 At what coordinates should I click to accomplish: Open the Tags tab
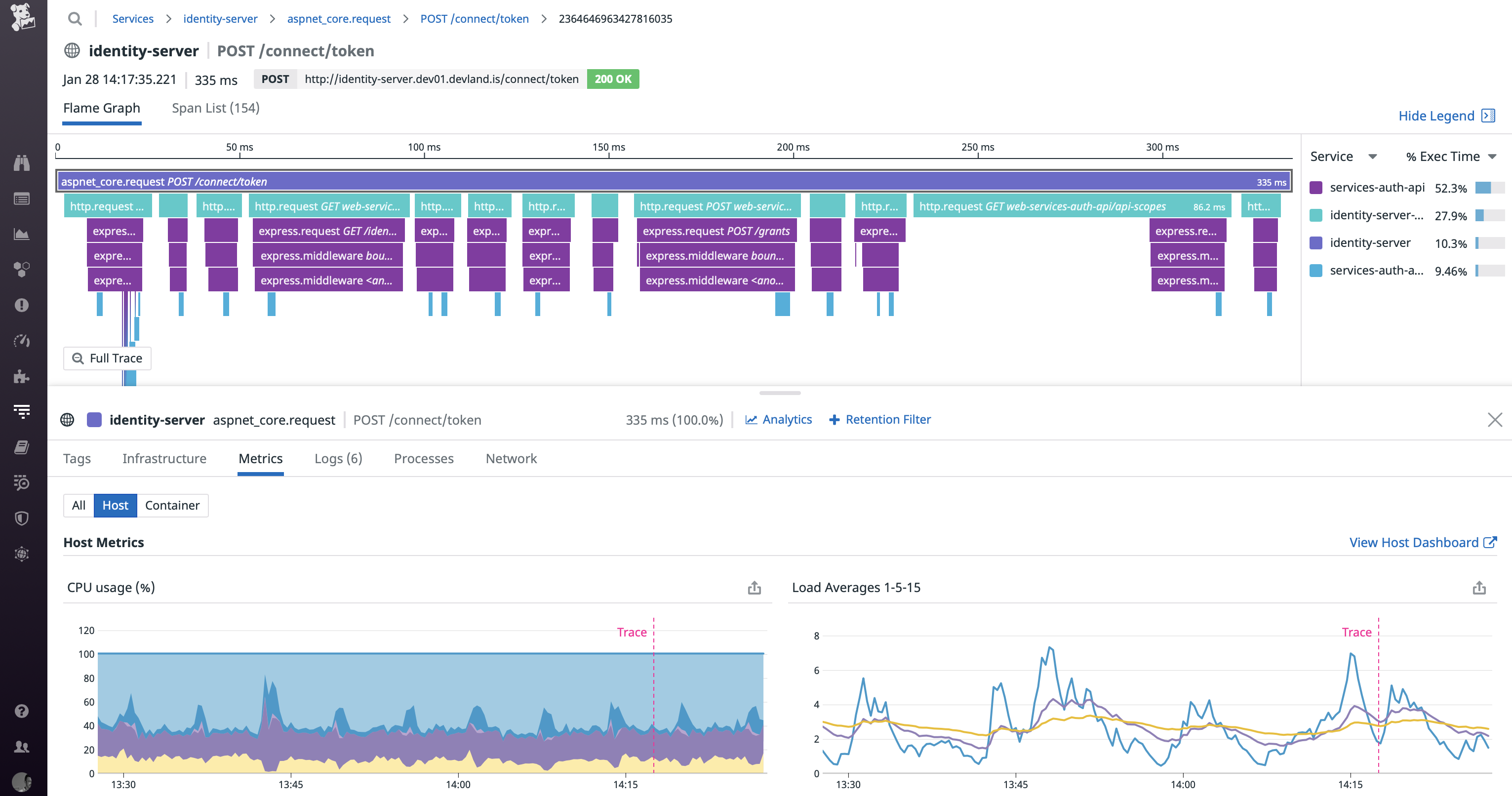pyautogui.click(x=77, y=458)
